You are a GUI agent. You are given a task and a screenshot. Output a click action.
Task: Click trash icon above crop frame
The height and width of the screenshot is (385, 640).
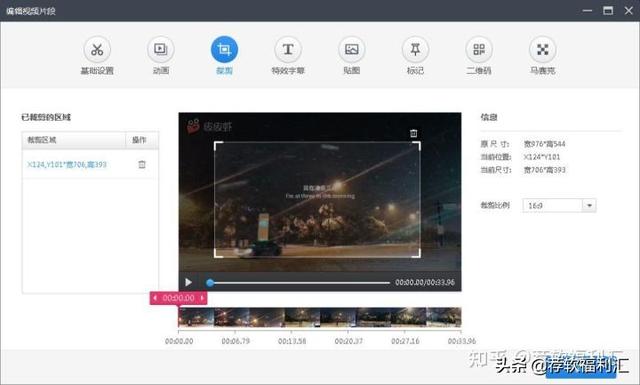point(413,133)
